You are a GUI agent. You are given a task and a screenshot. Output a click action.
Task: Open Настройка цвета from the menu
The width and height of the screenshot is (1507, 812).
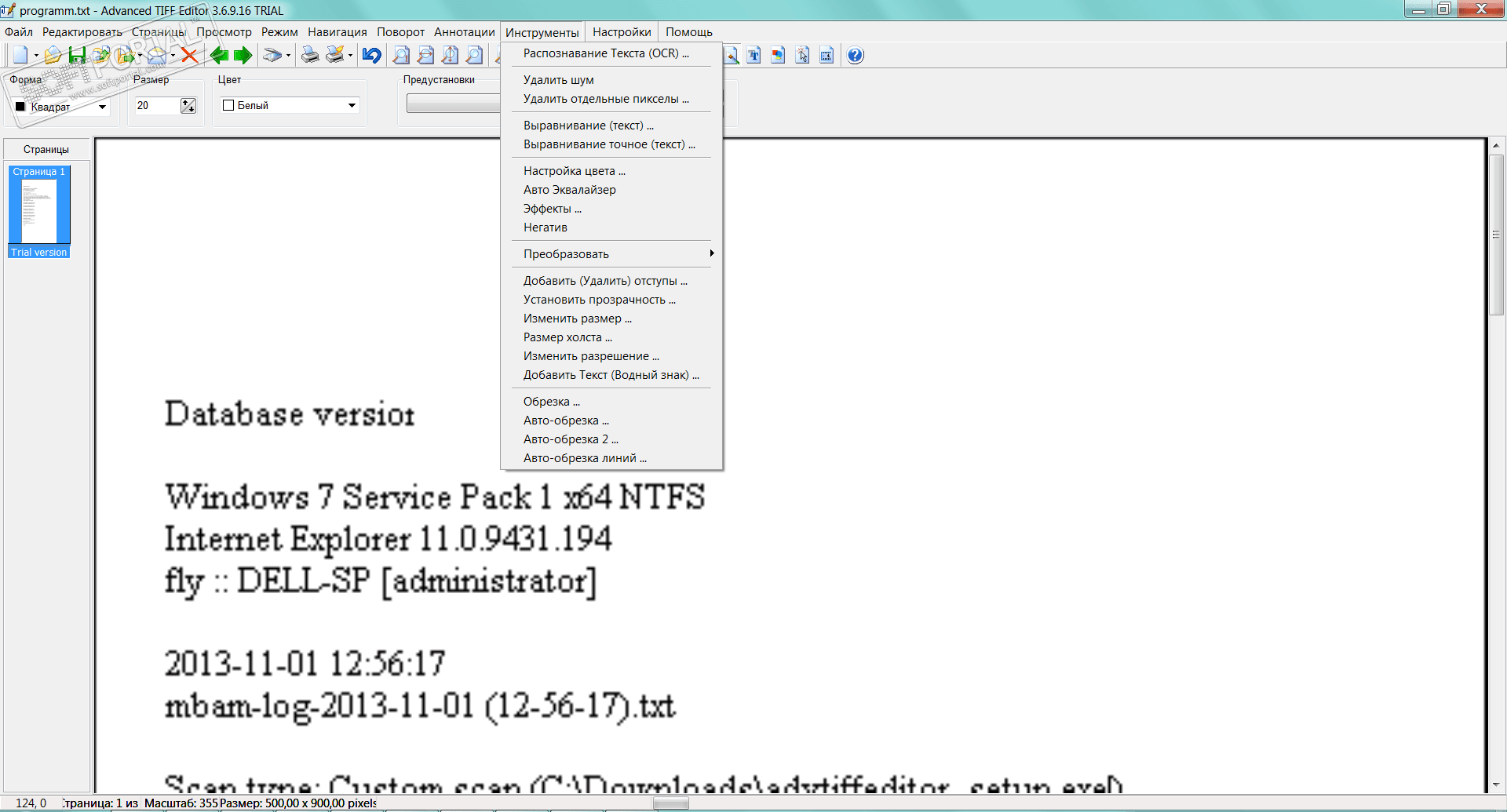tap(611, 171)
